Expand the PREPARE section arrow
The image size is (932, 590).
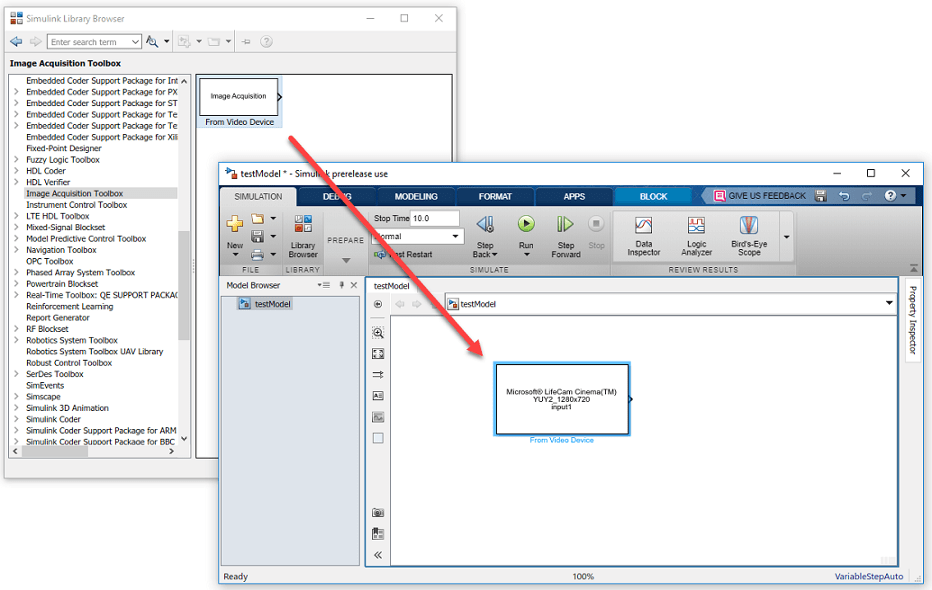click(x=346, y=260)
